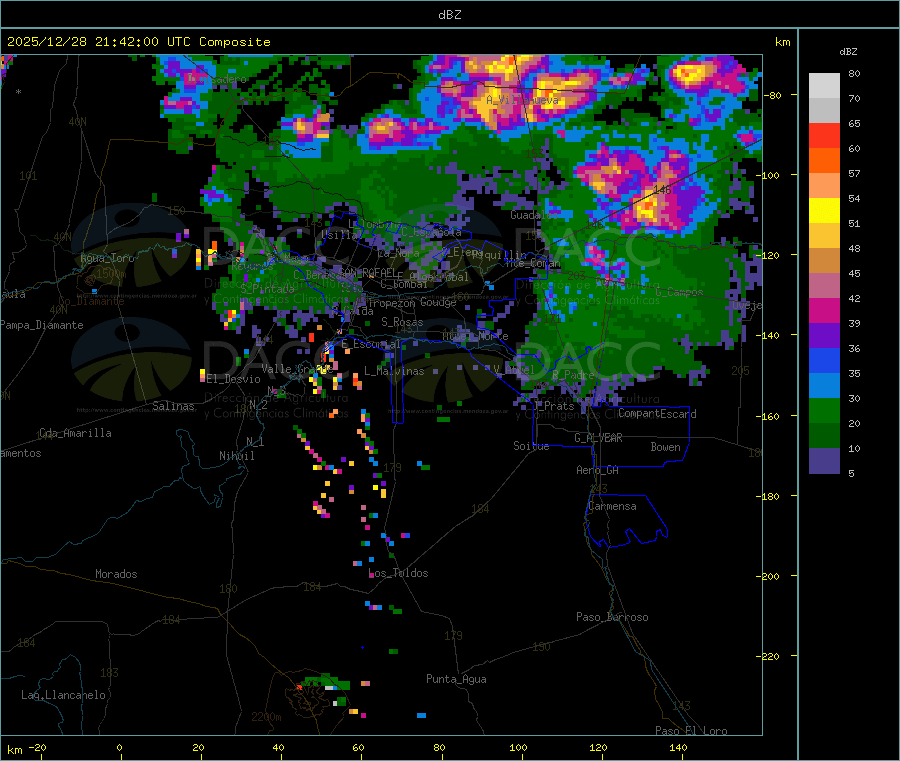The height and width of the screenshot is (761, 900).
Task: Click the '100' tick on the horizontal km axis
Action: (518, 747)
